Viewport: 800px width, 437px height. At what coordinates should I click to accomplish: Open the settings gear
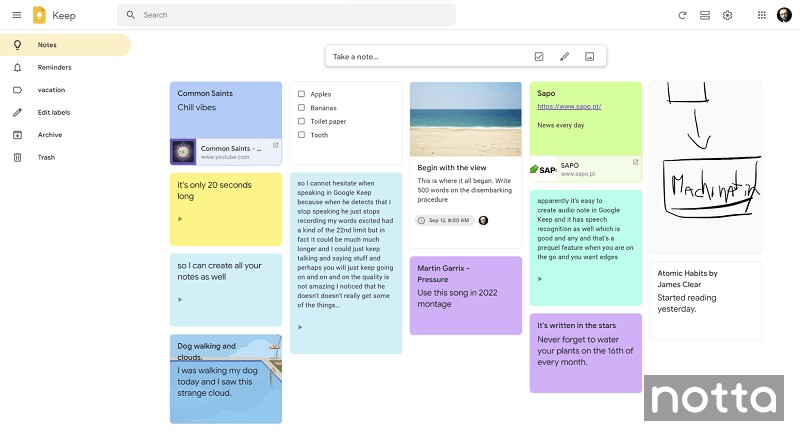(728, 15)
